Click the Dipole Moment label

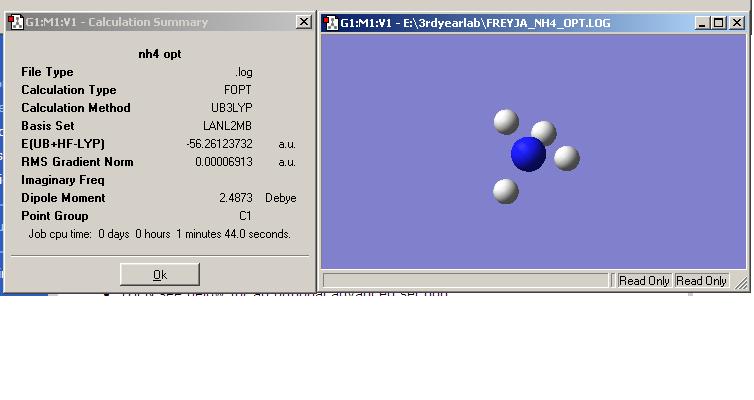pos(63,198)
